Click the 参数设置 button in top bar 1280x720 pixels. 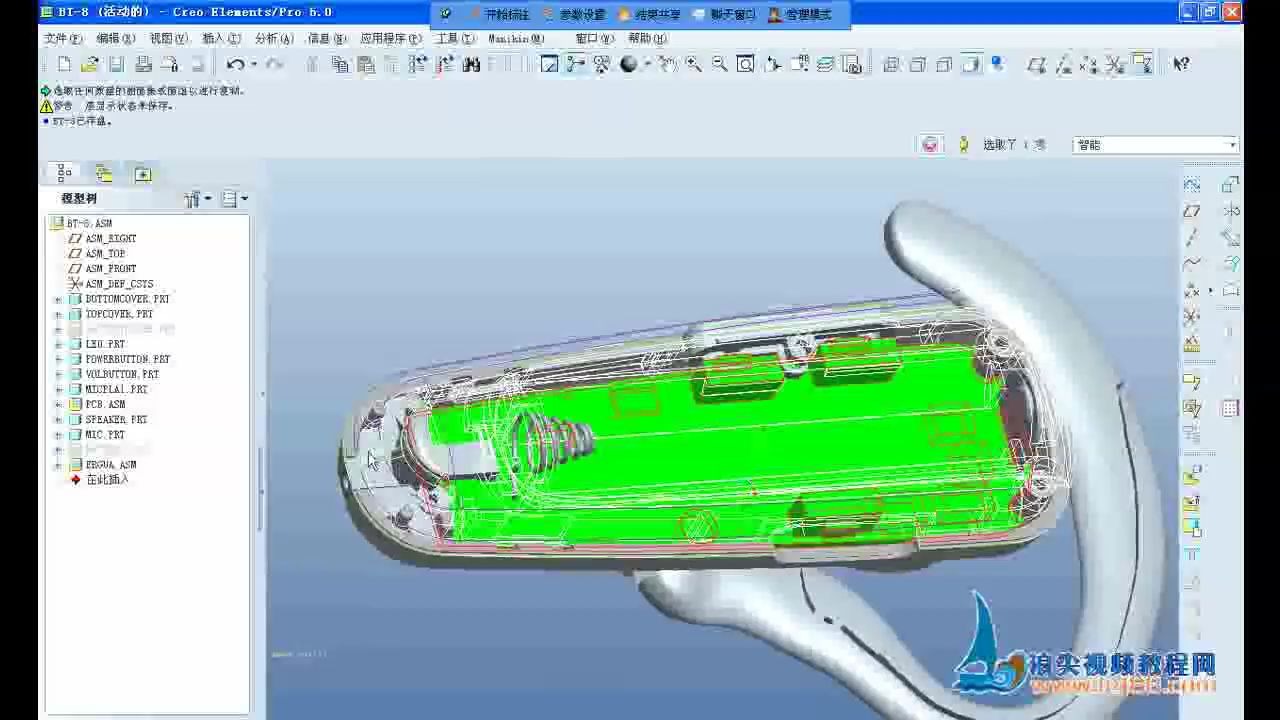(575, 15)
